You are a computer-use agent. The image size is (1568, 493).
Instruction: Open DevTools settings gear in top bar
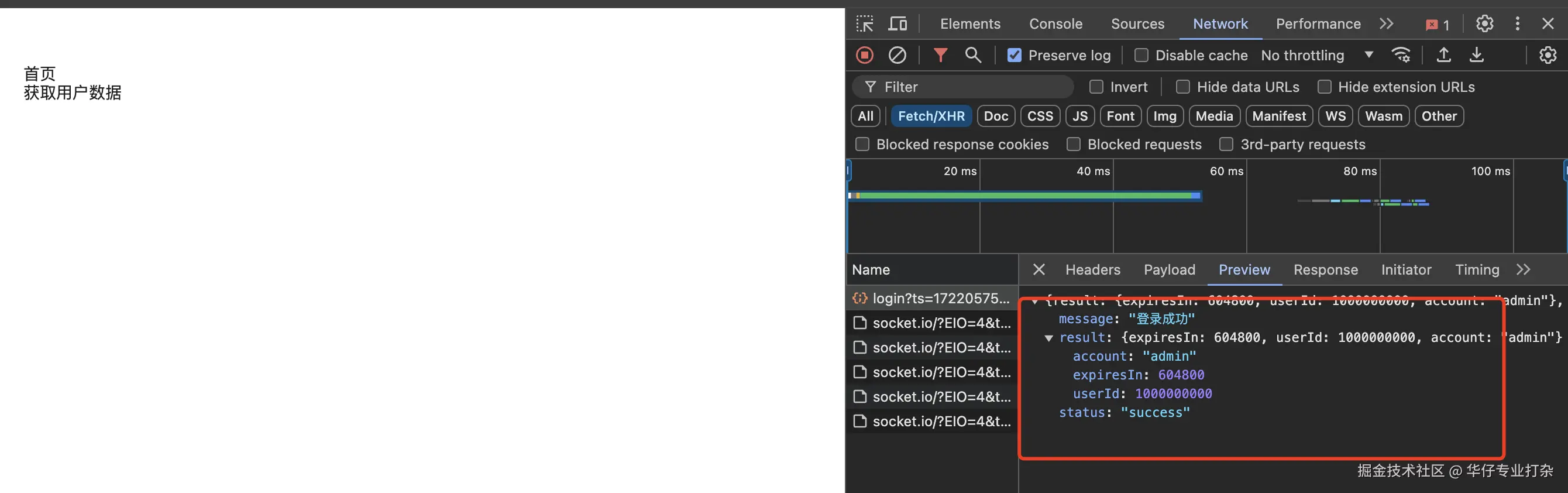[1484, 24]
